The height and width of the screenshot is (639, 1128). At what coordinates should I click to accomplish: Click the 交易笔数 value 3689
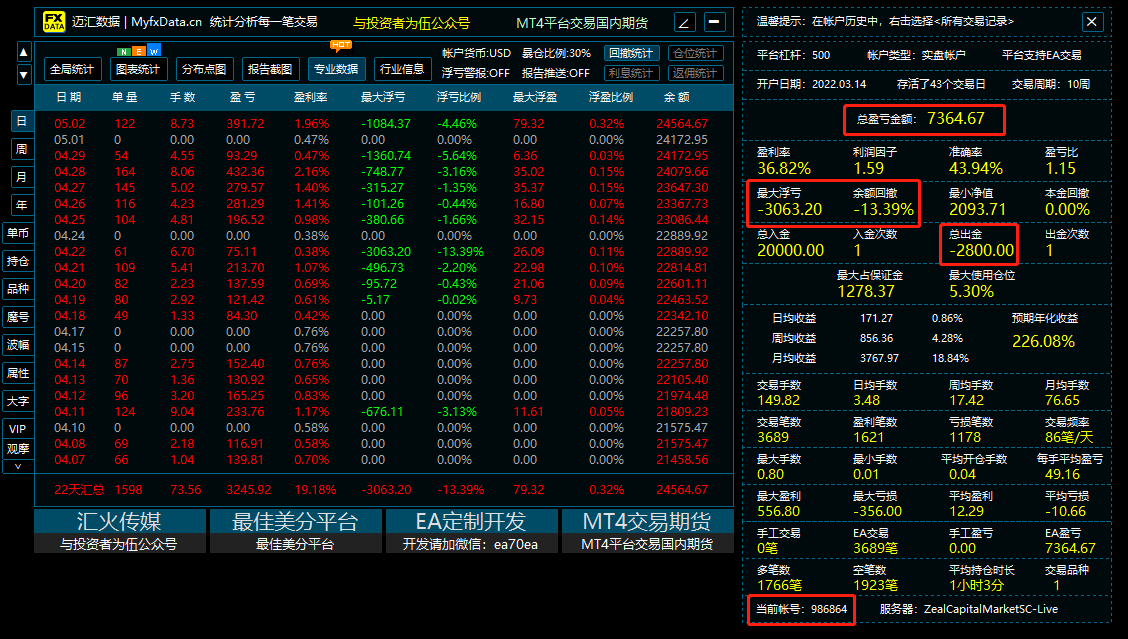[773, 438]
